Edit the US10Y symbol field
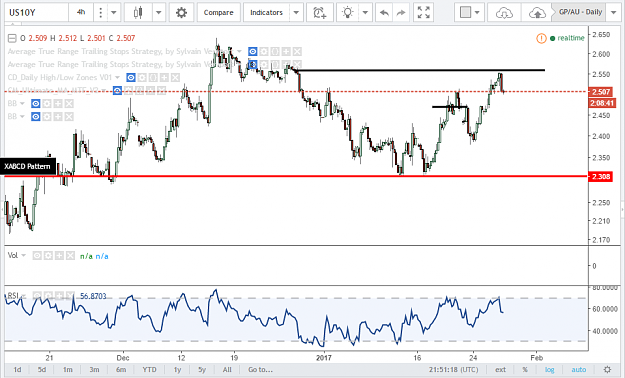The width and height of the screenshot is (625, 378). click(36, 13)
